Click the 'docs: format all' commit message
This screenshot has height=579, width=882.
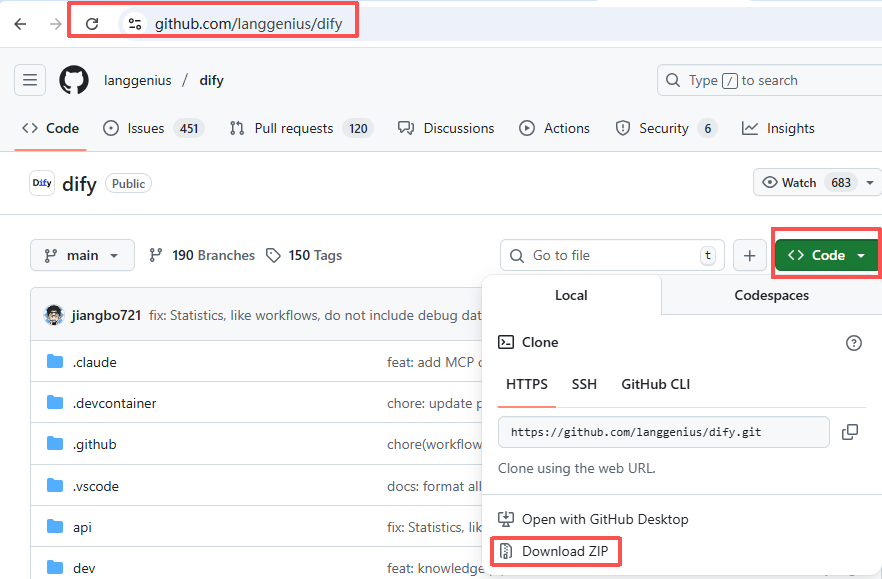[x=434, y=486]
